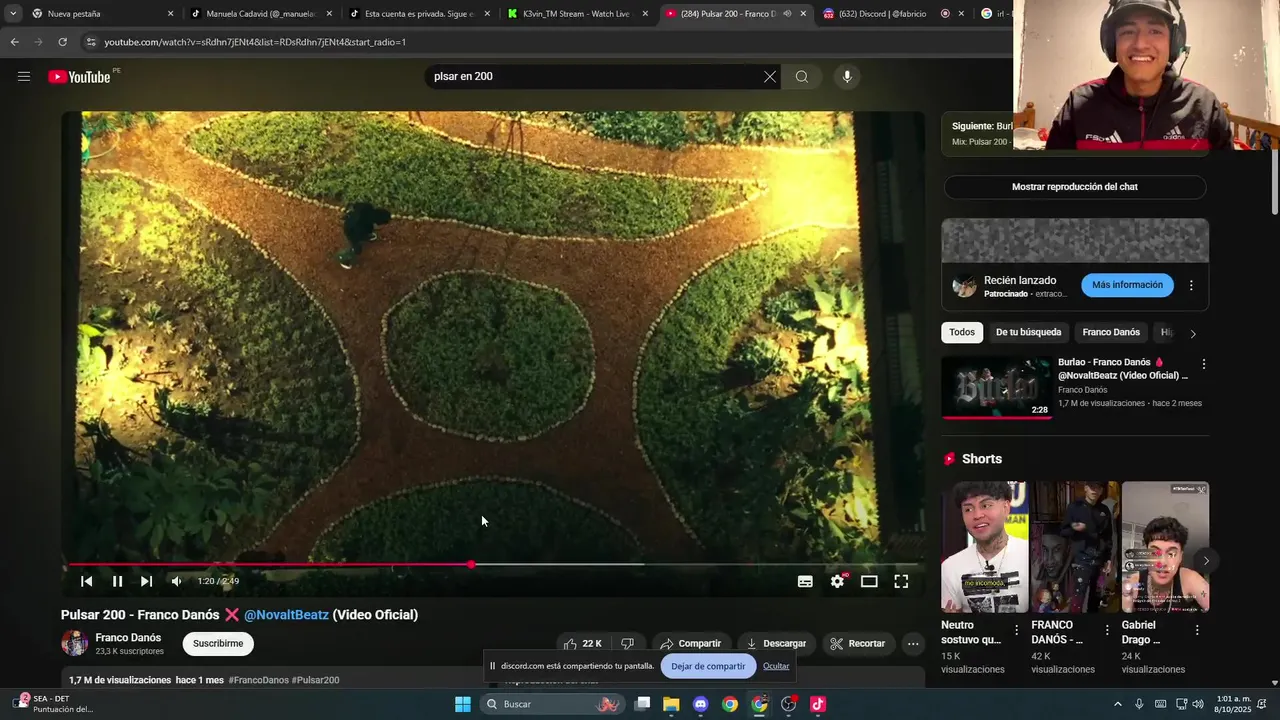Click Mostrar reproducción del chat

(x=1075, y=187)
